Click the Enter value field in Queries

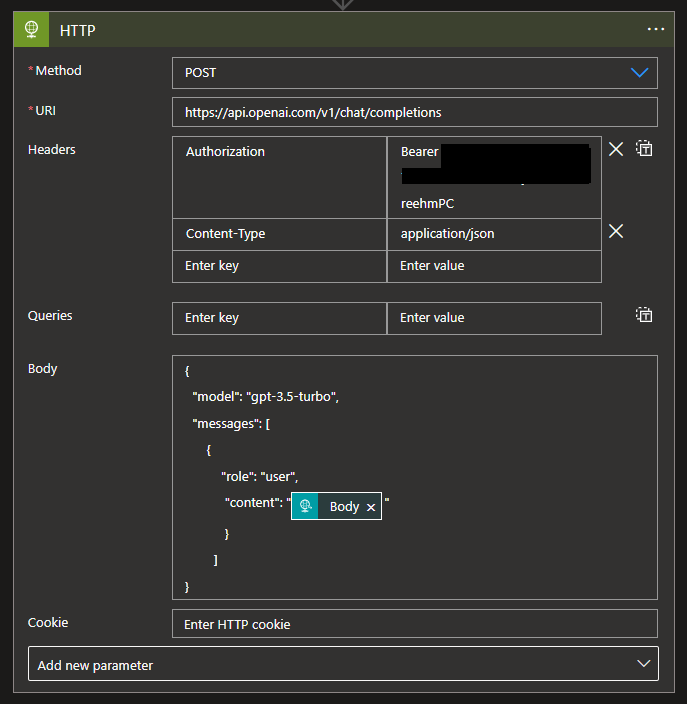pyautogui.click(x=494, y=318)
